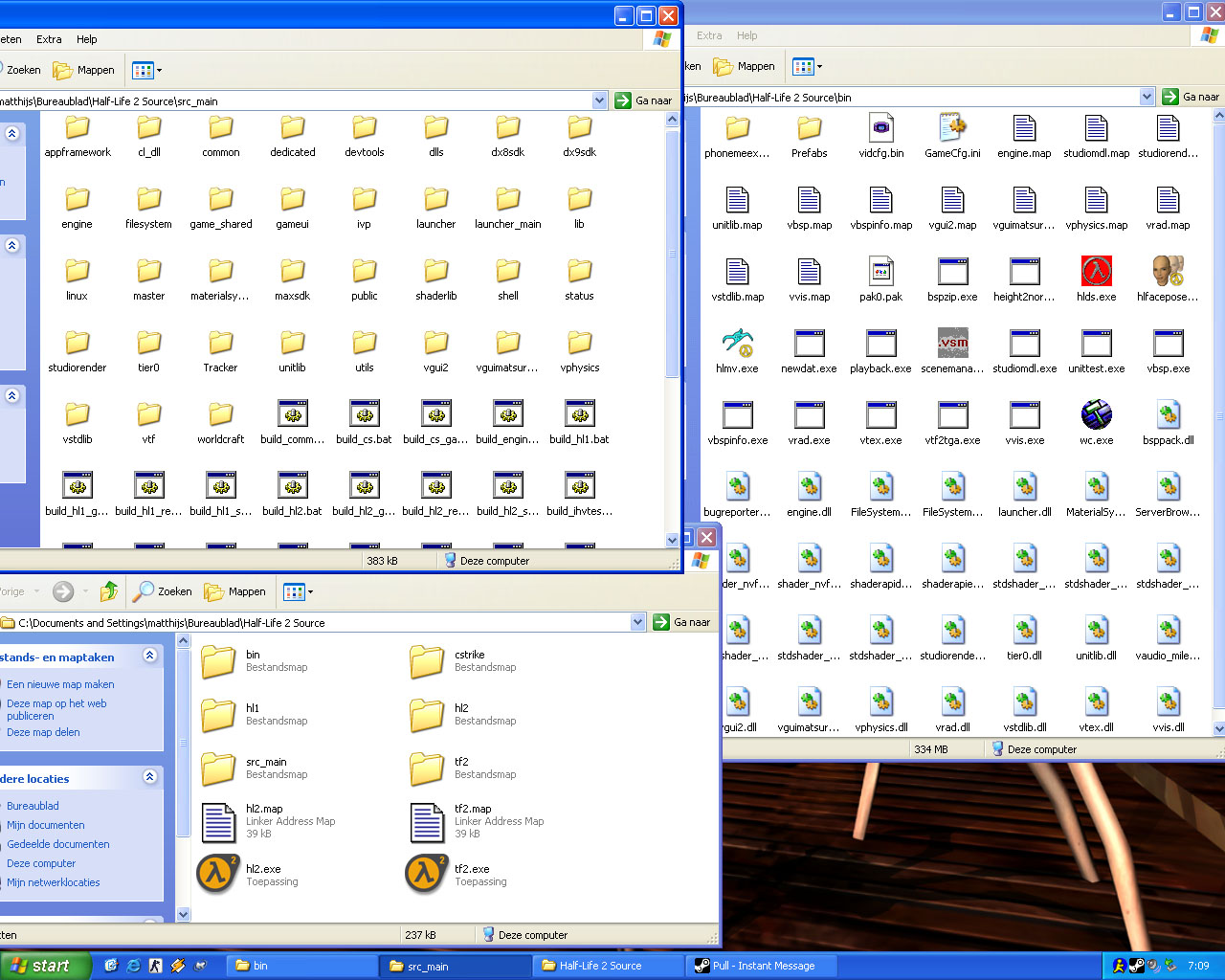
Task: Open the tf2.exe lambda icon
Action: [x=427, y=873]
